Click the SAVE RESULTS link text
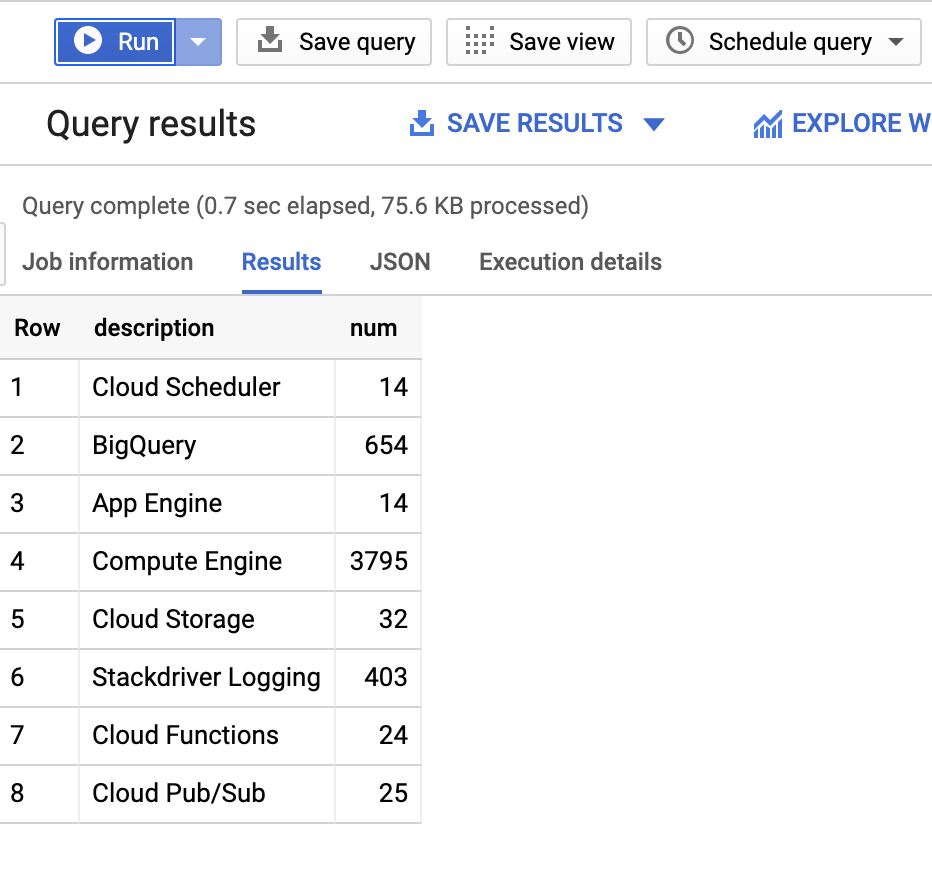 (x=534, y=124)
